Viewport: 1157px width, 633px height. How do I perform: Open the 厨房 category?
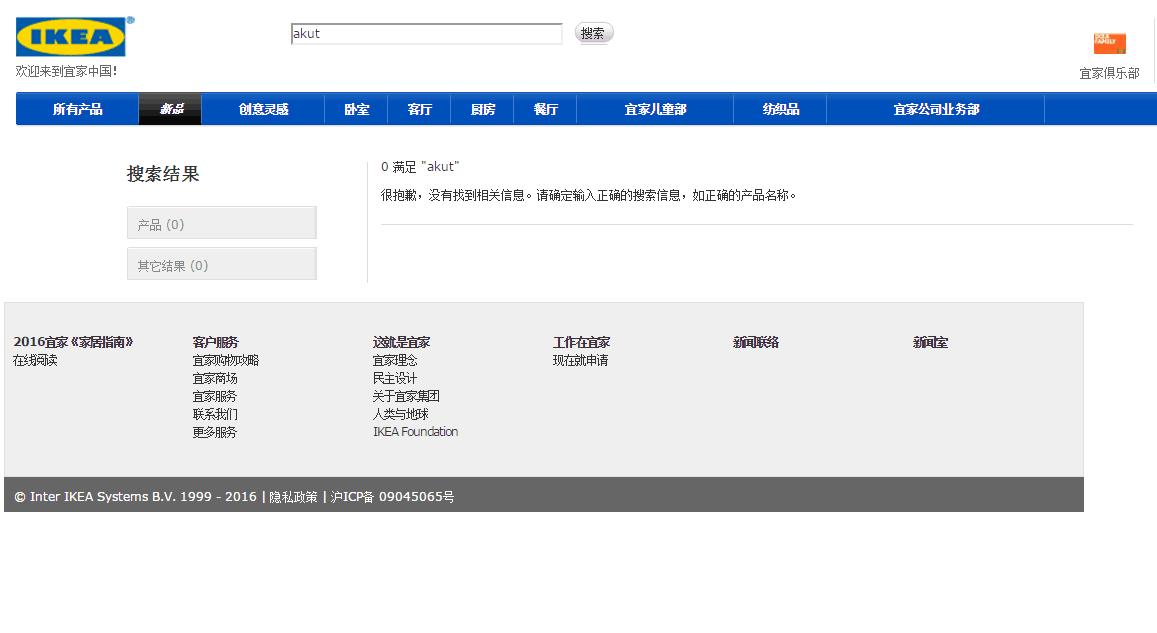point(481,108)
